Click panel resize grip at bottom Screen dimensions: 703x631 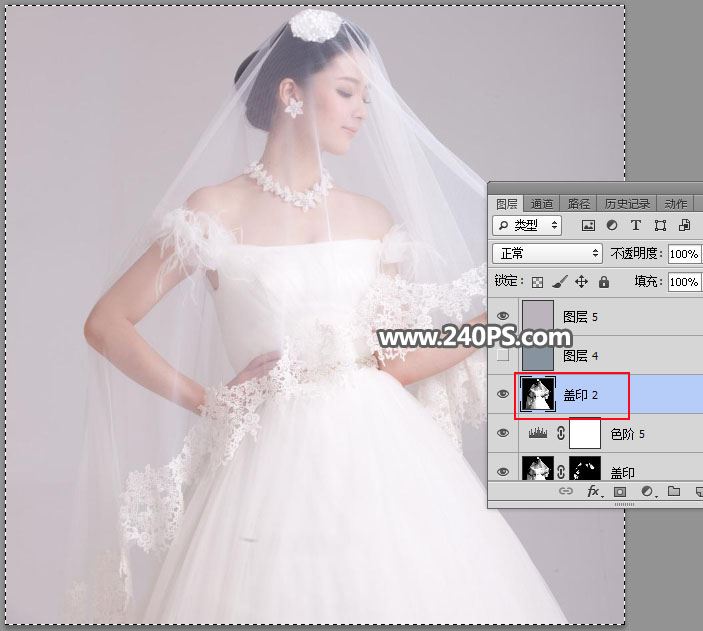(624, 505)
